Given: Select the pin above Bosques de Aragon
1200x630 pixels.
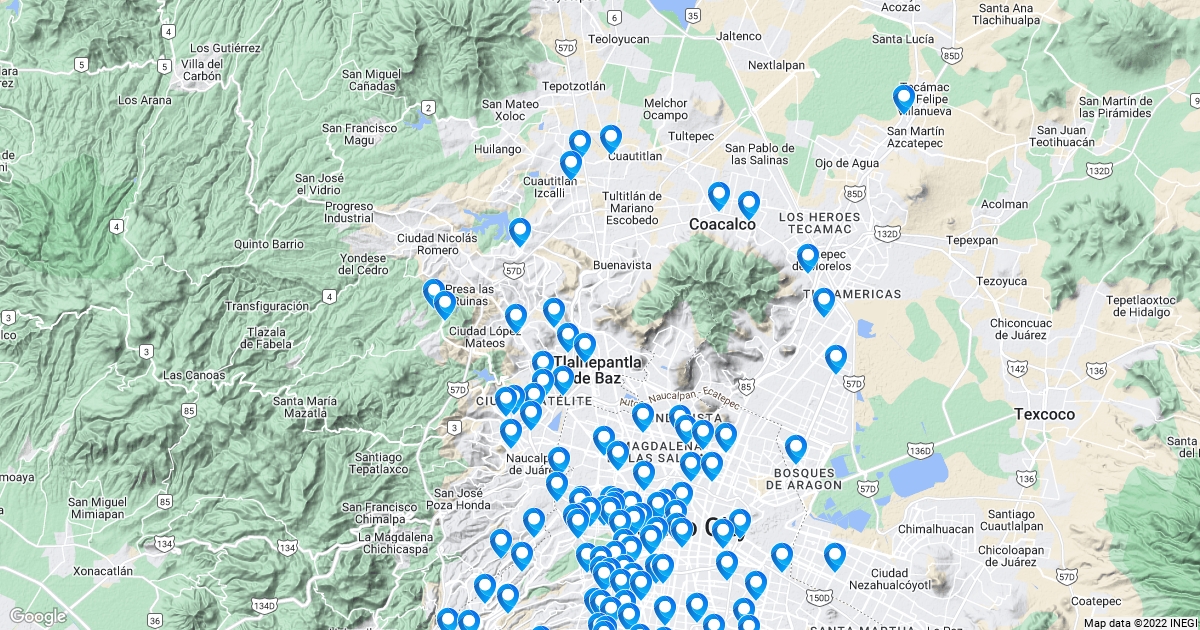Looking at the screenshot, I should click(796, 449).
